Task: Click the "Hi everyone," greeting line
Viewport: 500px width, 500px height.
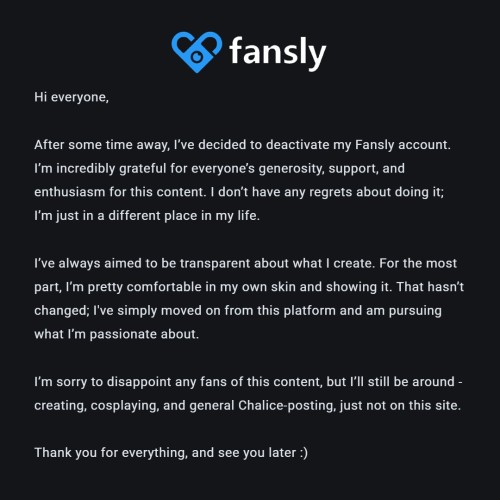Action: tap(71, 97)
